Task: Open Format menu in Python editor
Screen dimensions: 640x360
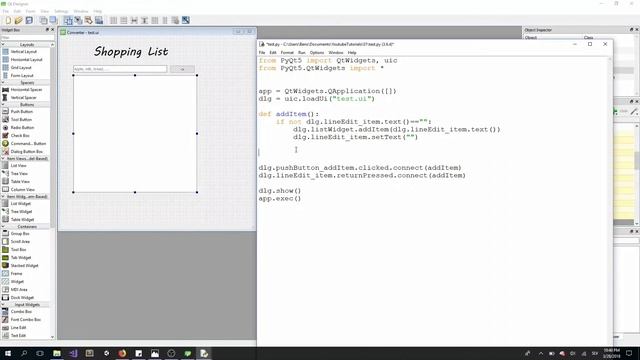Action: point(287,53)
